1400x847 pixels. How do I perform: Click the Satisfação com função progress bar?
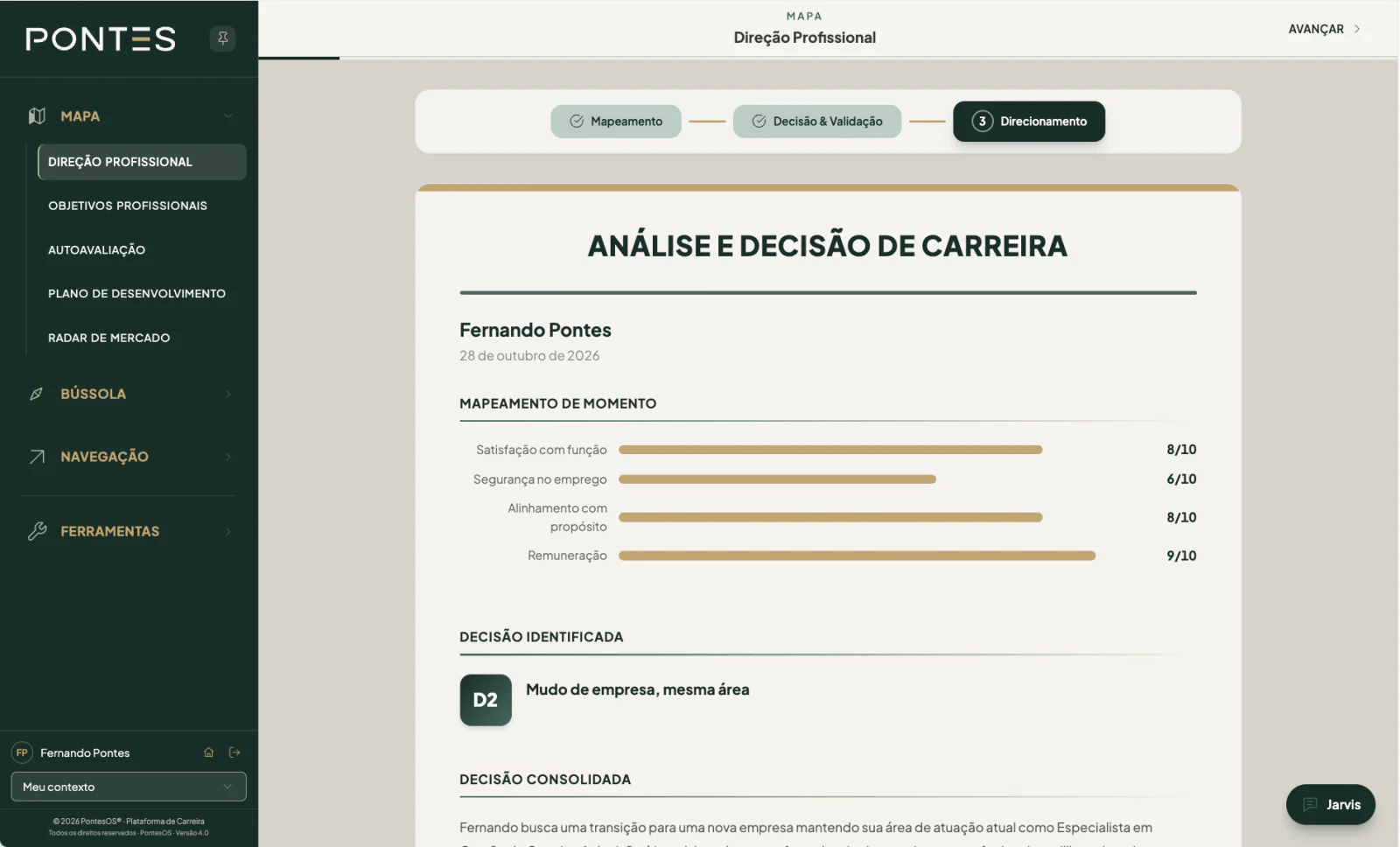point(830,450)
